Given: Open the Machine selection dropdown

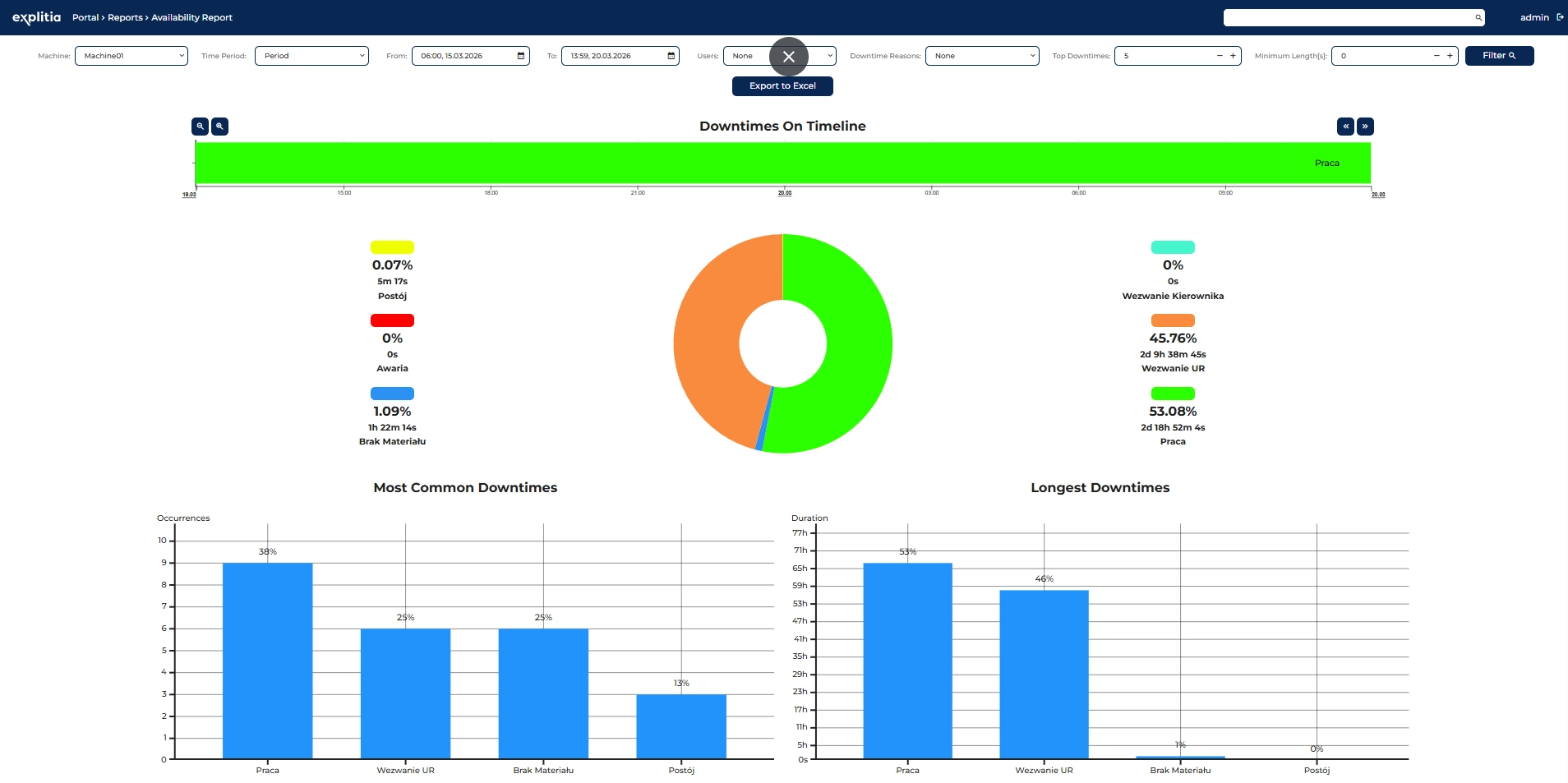Looking at the screenshot, I should 131,56.
